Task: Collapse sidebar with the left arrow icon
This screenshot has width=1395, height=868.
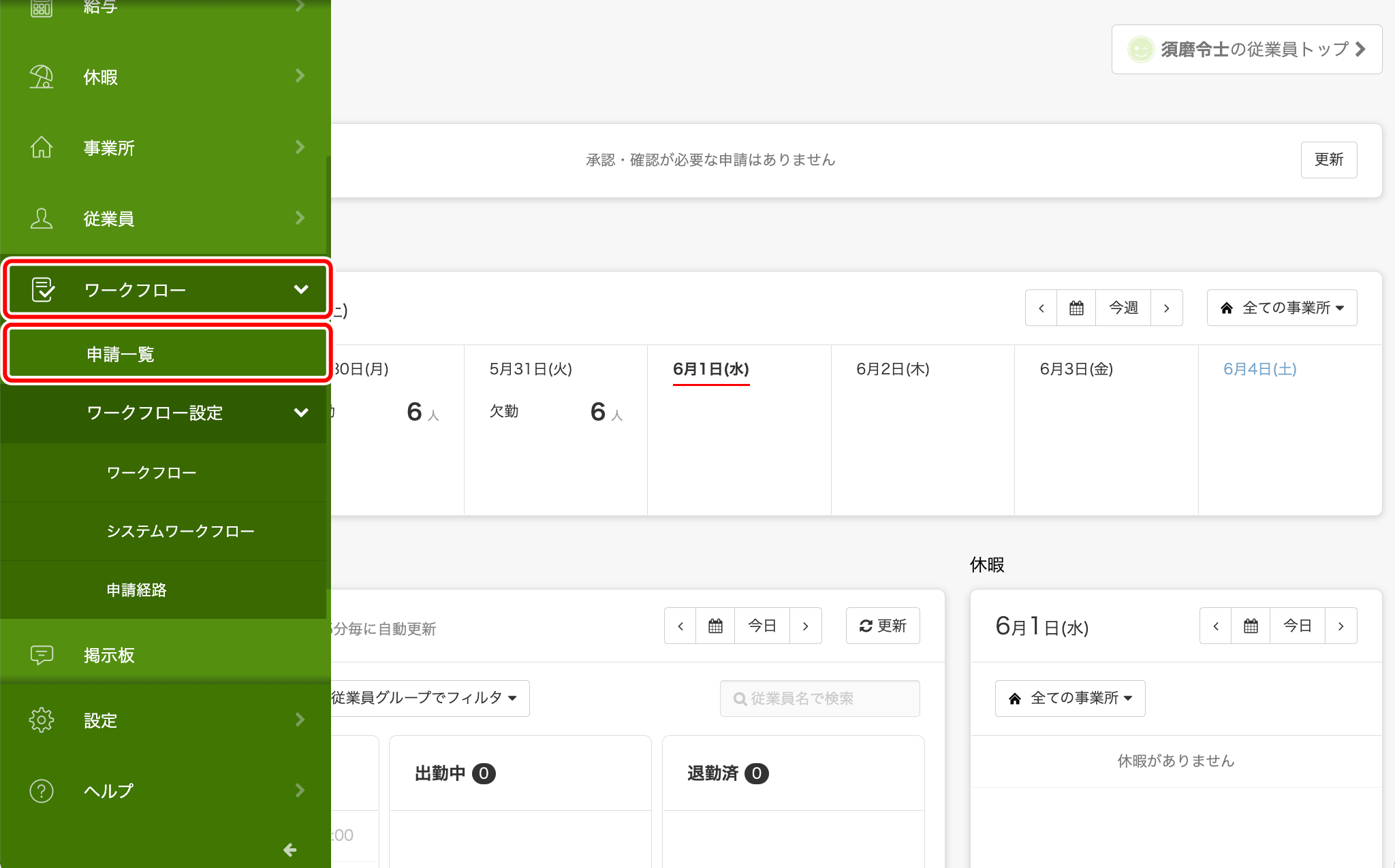Action: 290,850
